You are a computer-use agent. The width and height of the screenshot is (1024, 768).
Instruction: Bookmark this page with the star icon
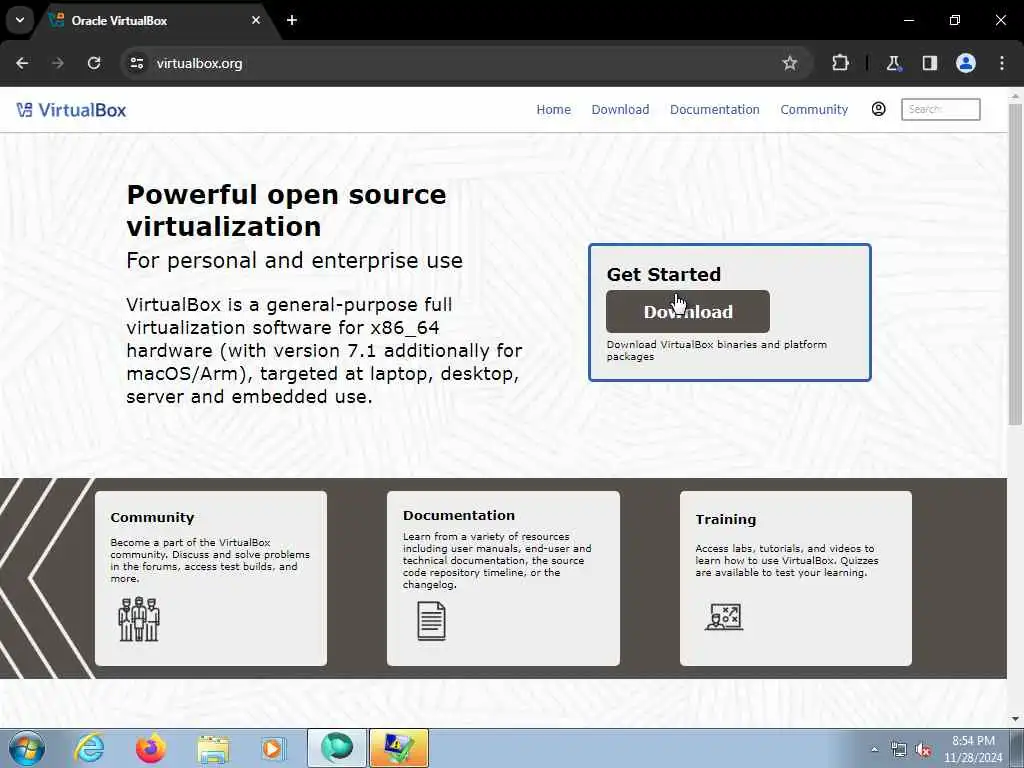click(790, 63)
